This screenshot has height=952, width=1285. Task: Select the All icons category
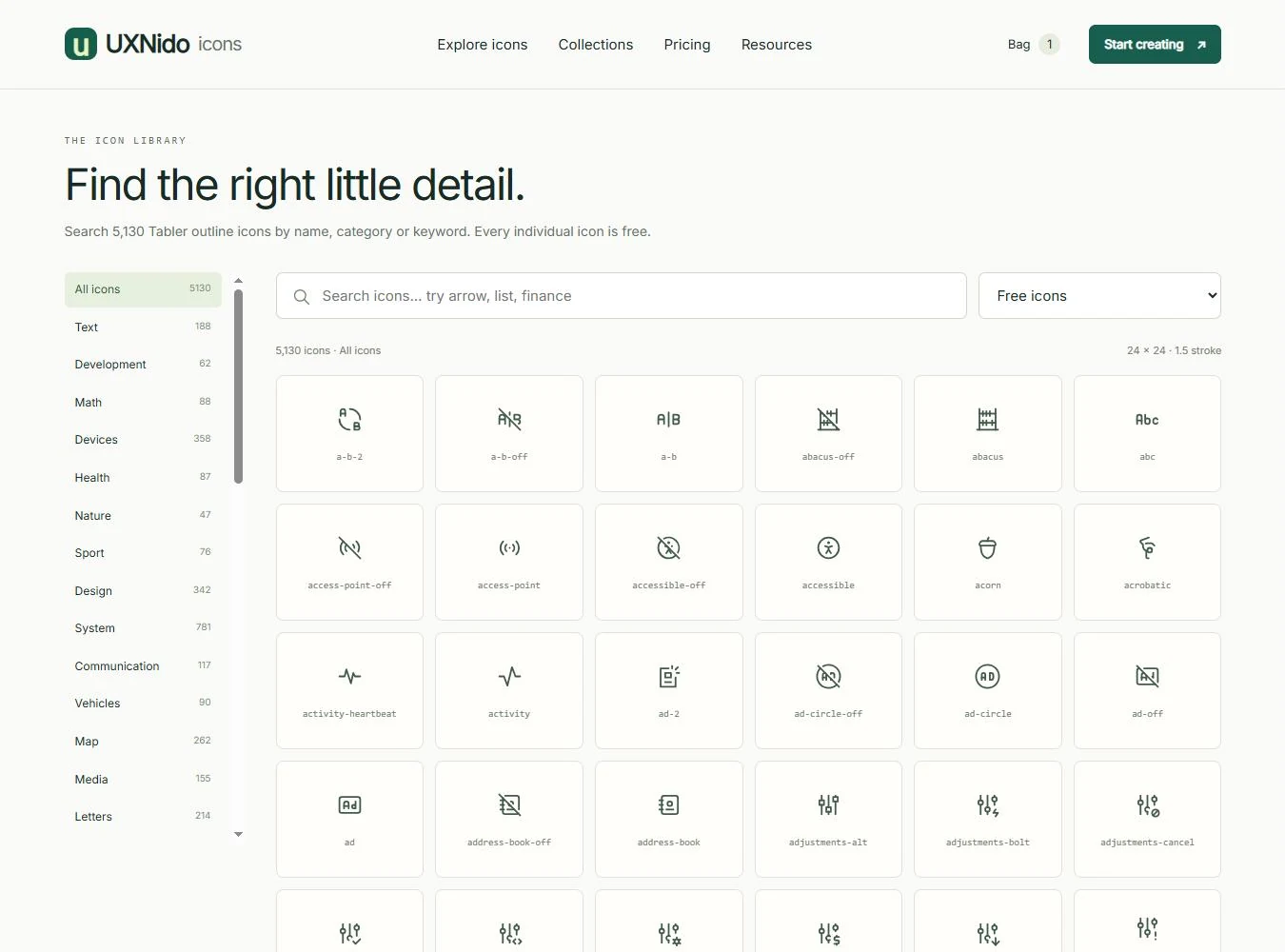143,289
